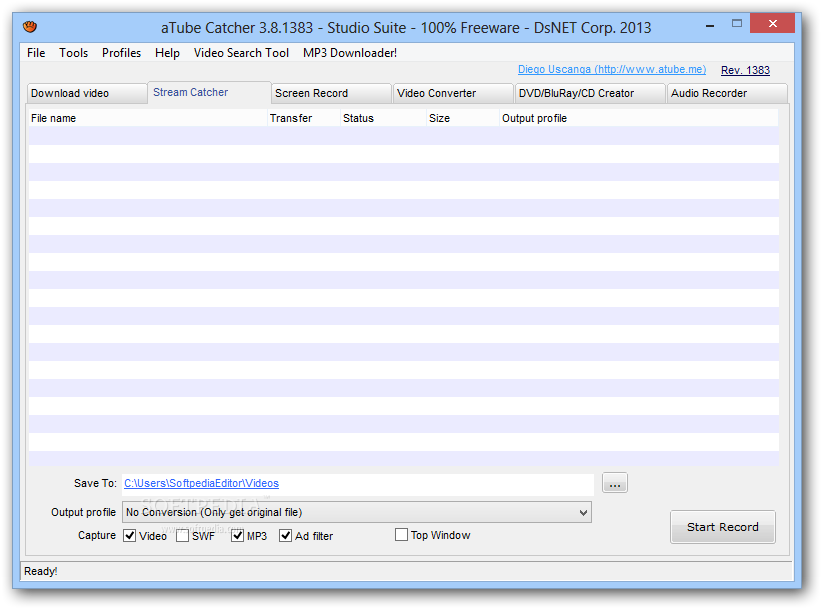The image size is (822, 609).
Task: Open the Save To folder path link
Action: 201,483
